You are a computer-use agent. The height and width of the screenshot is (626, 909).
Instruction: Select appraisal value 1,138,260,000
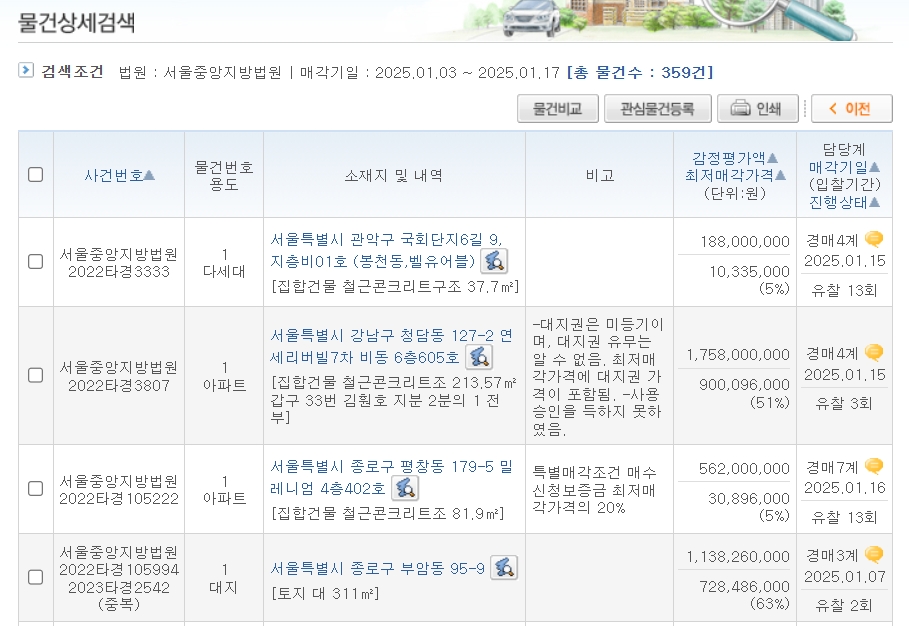[x=738, y=557]
